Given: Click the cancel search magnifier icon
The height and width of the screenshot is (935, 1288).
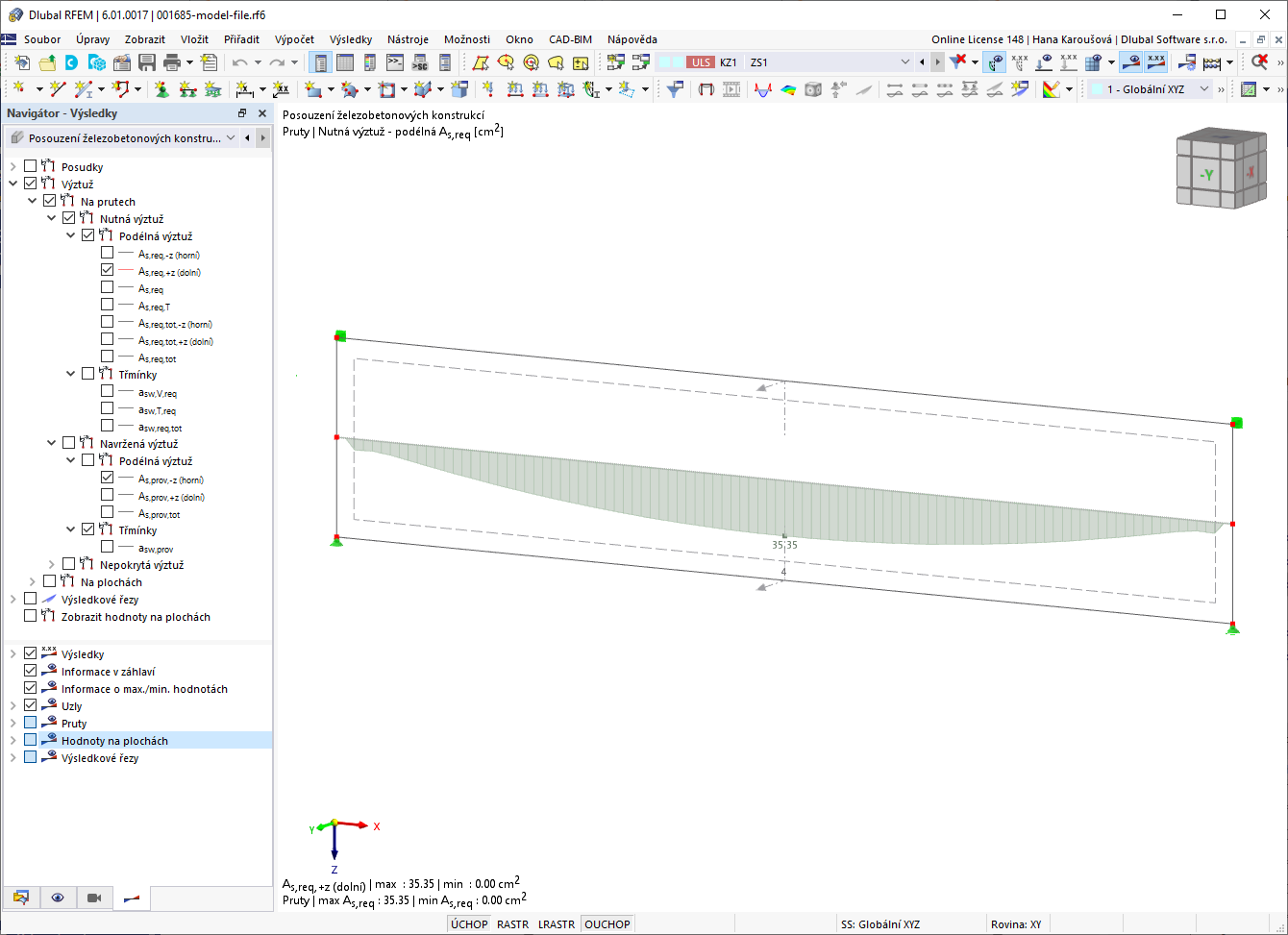Looking at the screenshot, I should pos(1259,62).
